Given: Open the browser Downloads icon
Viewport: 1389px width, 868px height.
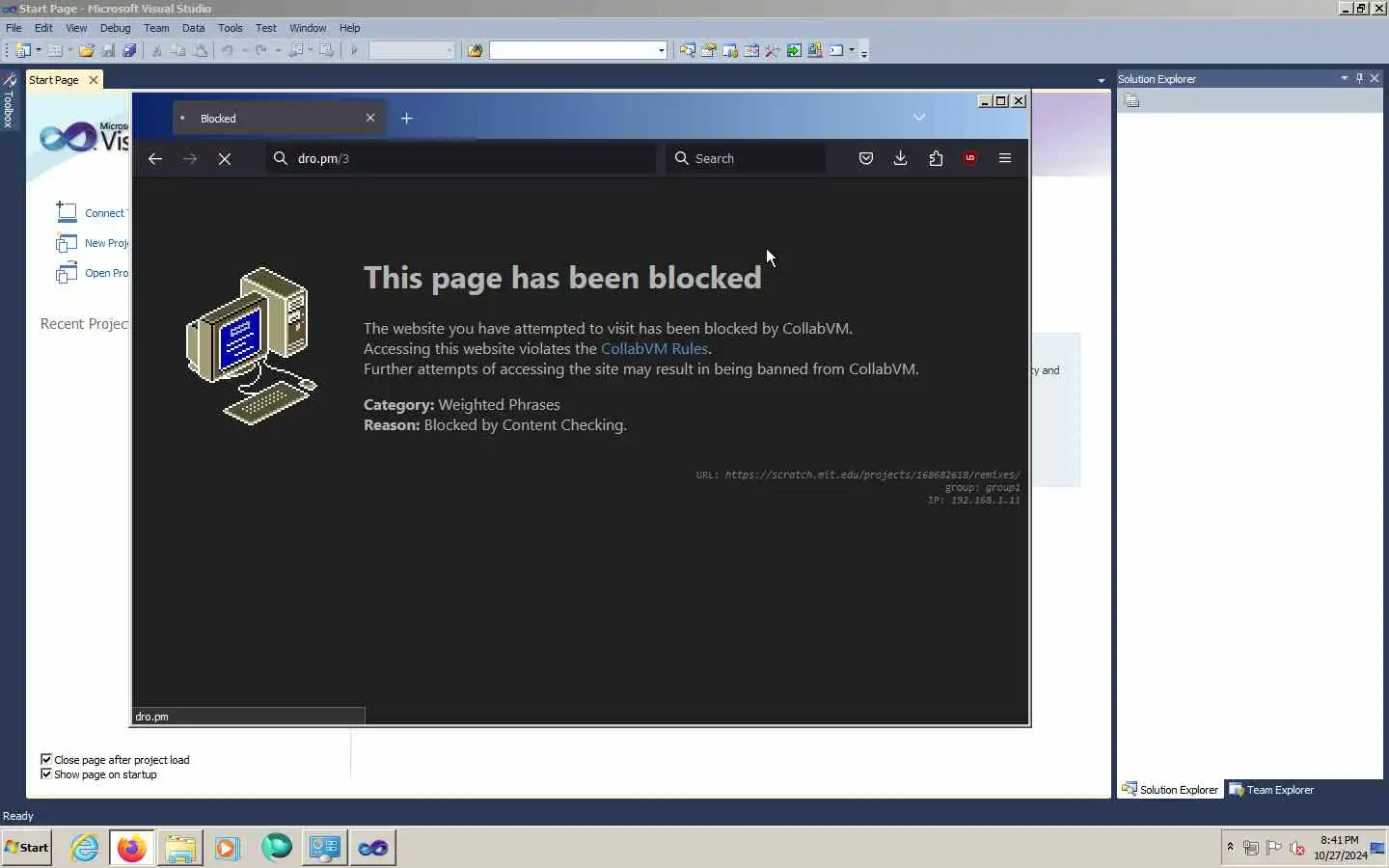Looking at the screenshot, I should [901, 158].
